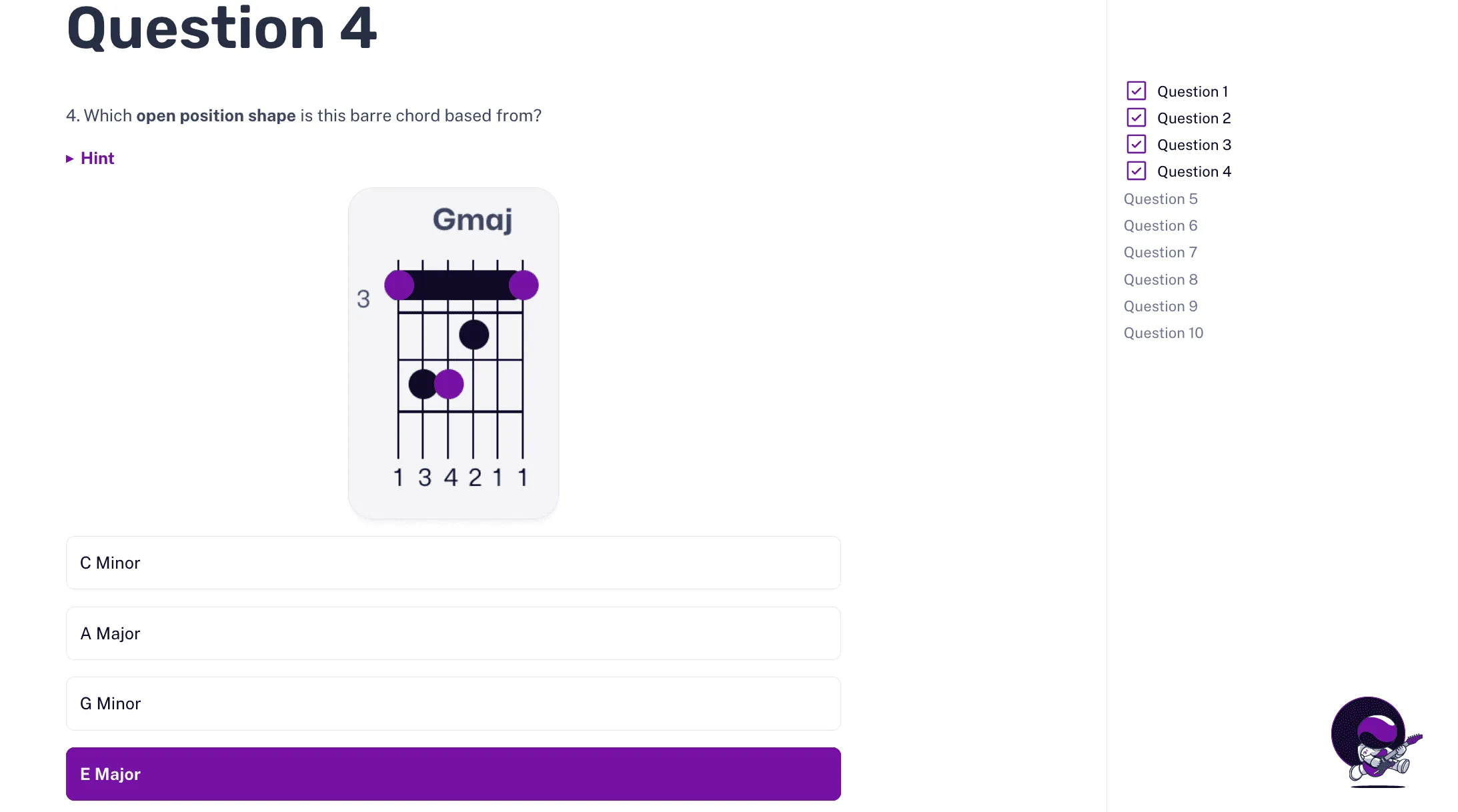Return to Question 1 via sidebar

pyautogui.click(x=1193, y=91)
